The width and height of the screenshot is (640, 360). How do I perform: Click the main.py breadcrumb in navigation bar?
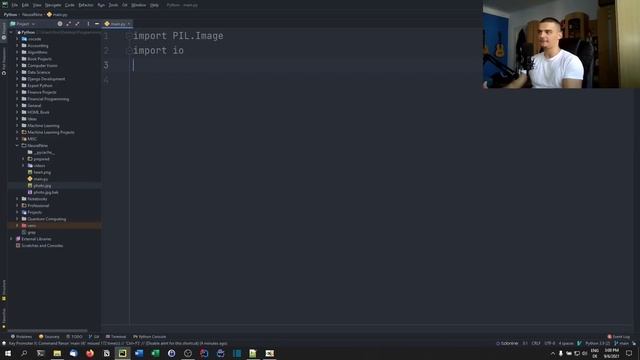coord(57,15)
